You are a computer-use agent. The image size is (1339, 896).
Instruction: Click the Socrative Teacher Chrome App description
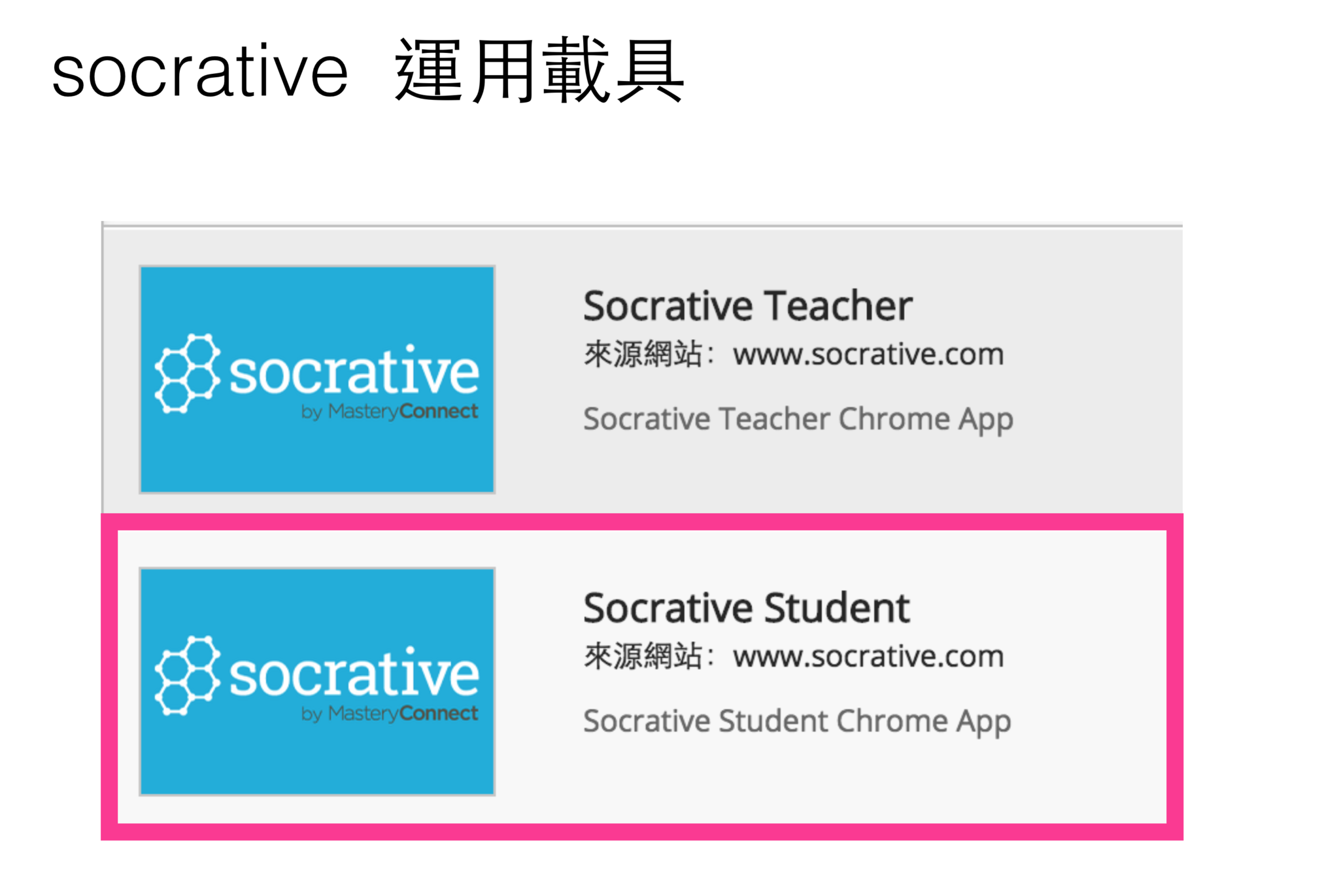(798, 420)
